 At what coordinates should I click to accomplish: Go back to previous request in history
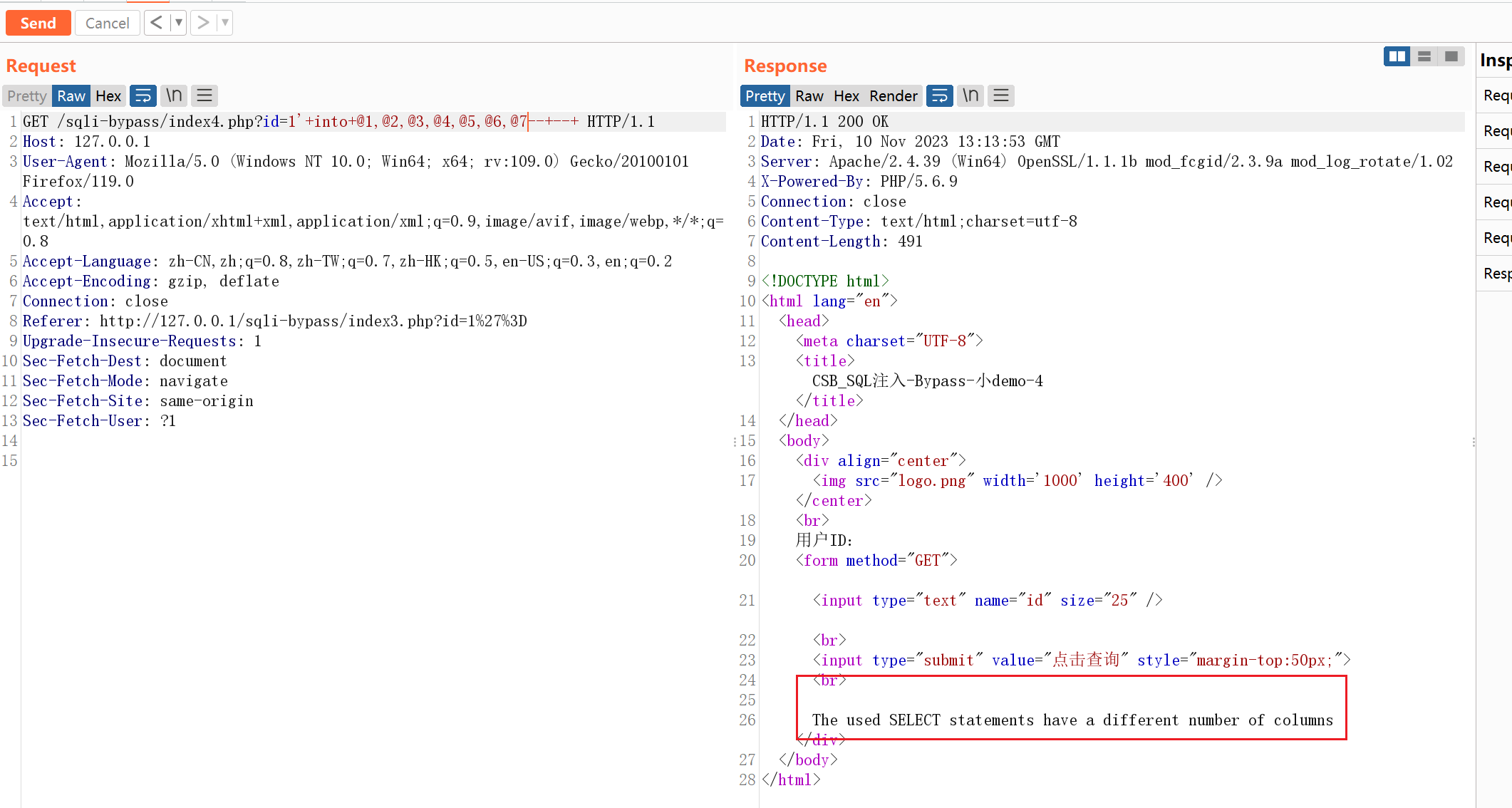[157, 23]
